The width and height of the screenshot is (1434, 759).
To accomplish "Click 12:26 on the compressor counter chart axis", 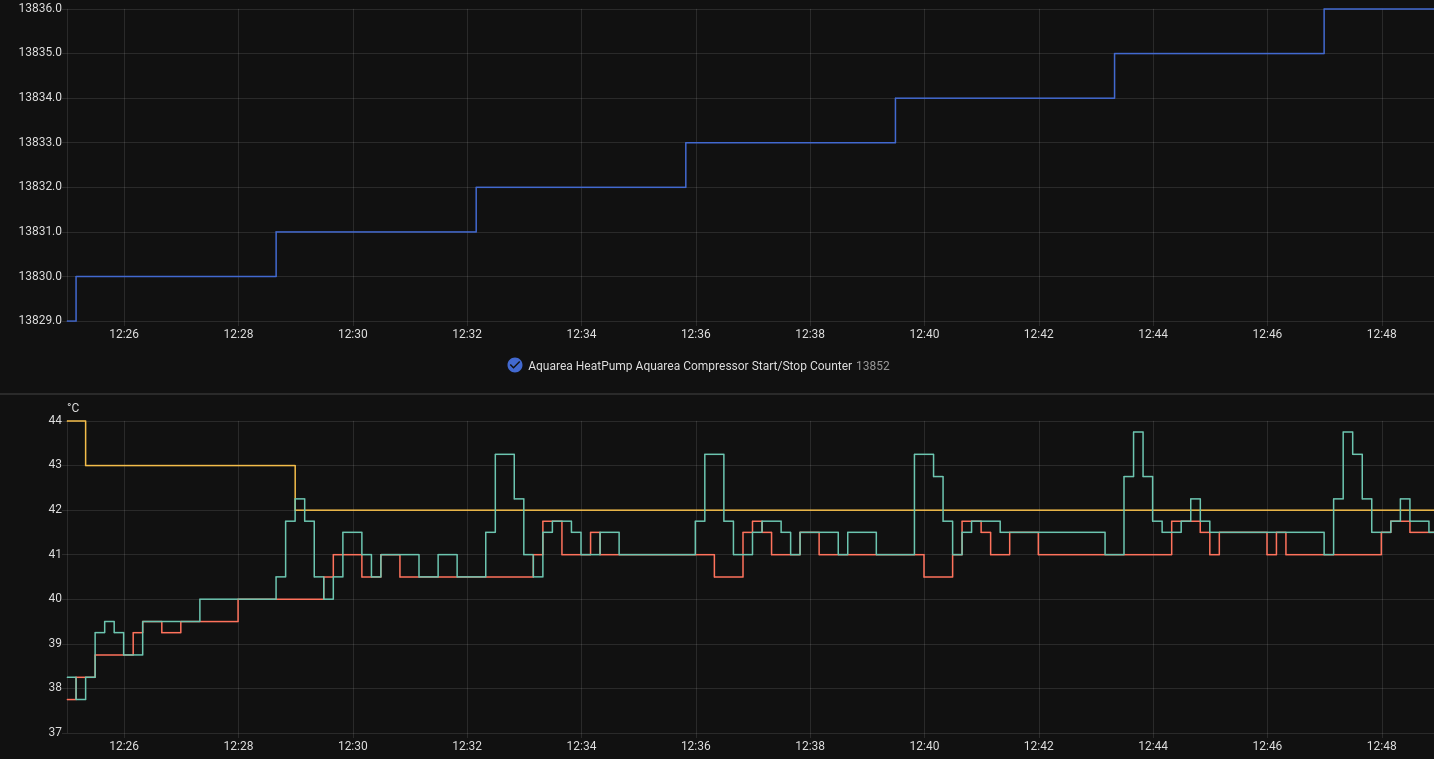I will 124,334.
